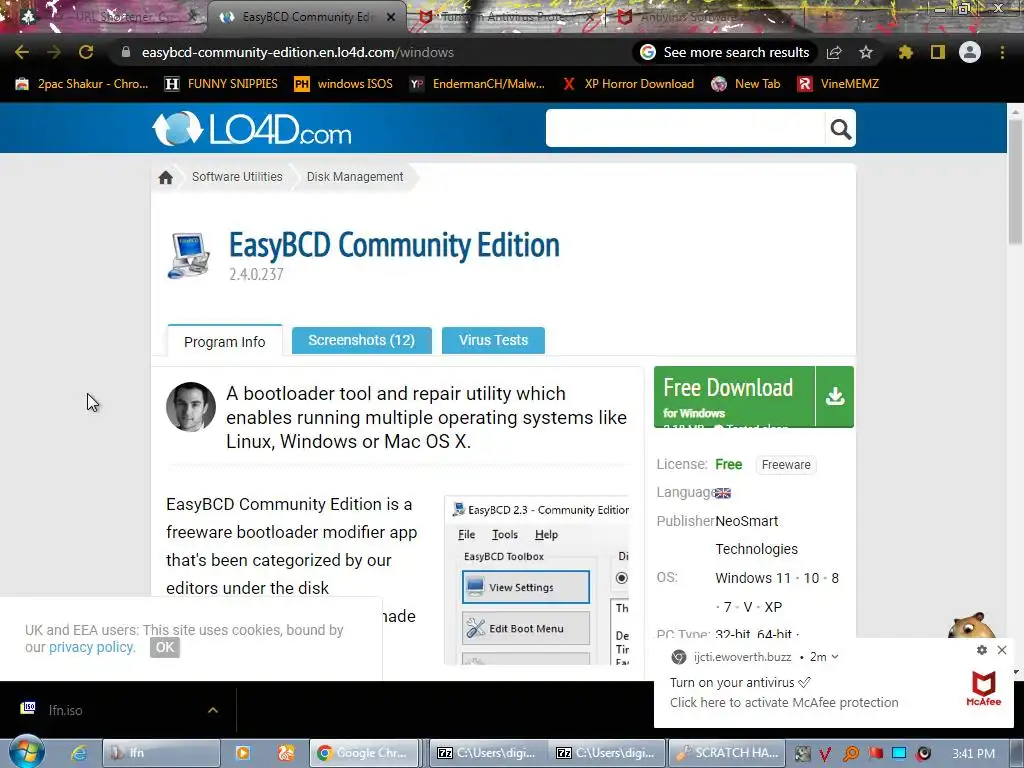Bookmark this page with the star icon
This screenshot has height=768, width=1024.
(866, 52)
